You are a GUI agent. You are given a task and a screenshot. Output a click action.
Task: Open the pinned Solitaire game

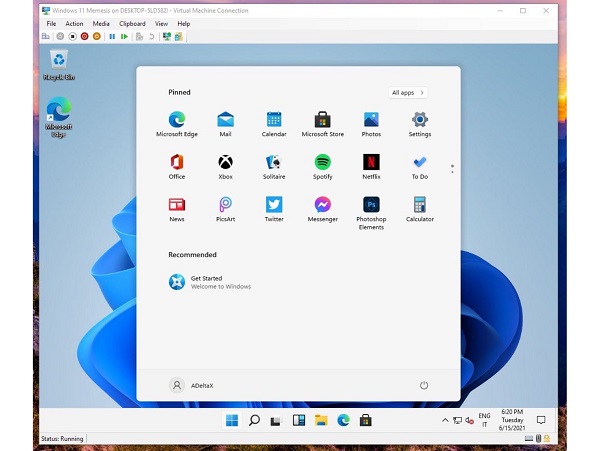tap(274, 166)
